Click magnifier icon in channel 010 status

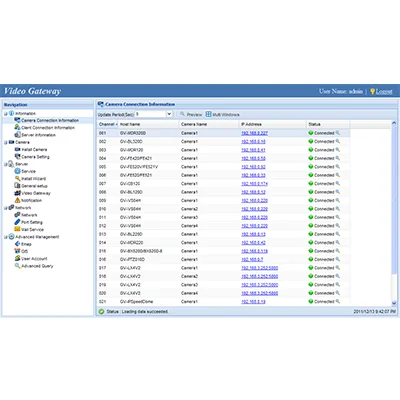point(338,209)
